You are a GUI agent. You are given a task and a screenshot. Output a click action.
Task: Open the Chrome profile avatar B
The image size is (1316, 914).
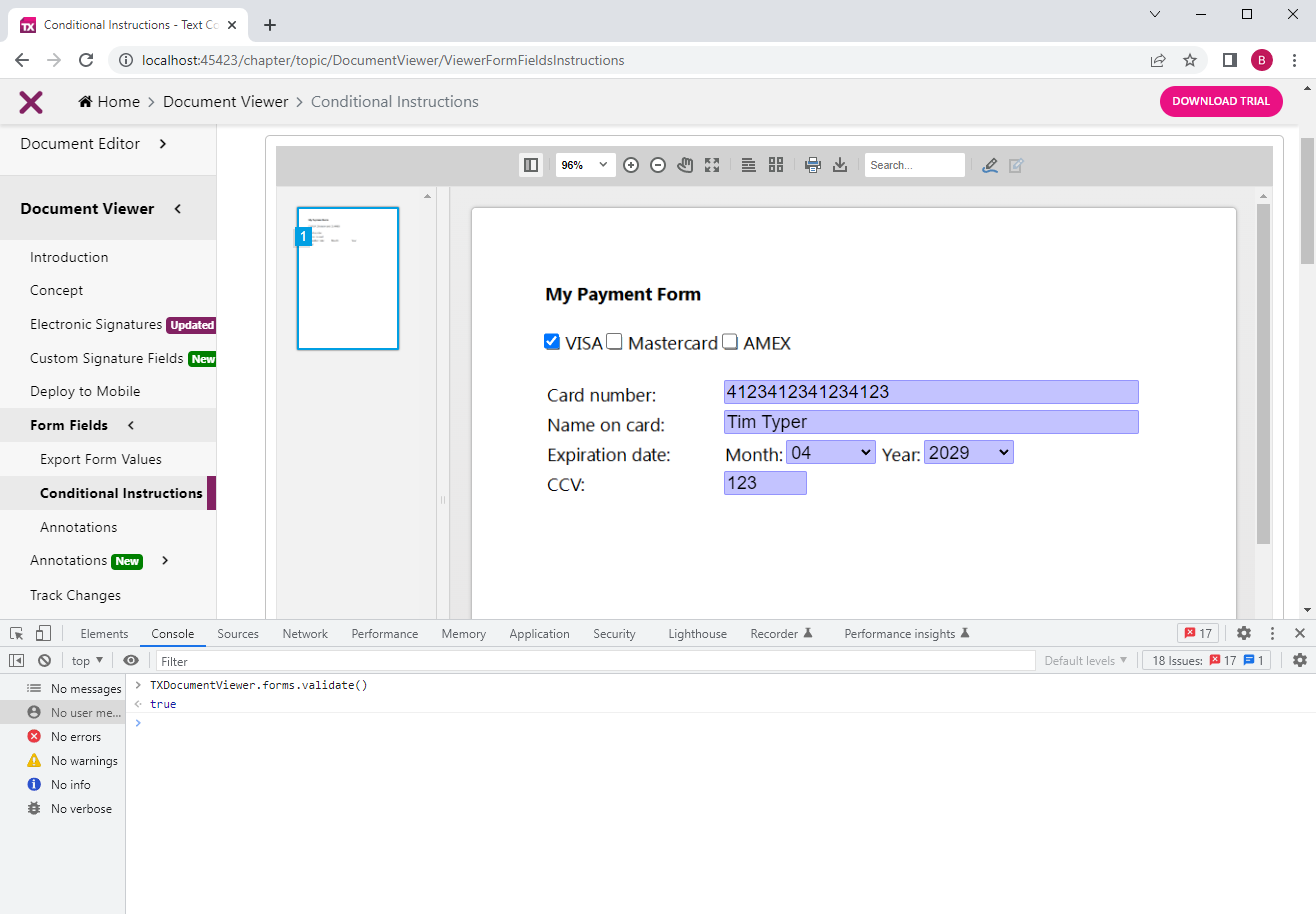coord(1262,60)
